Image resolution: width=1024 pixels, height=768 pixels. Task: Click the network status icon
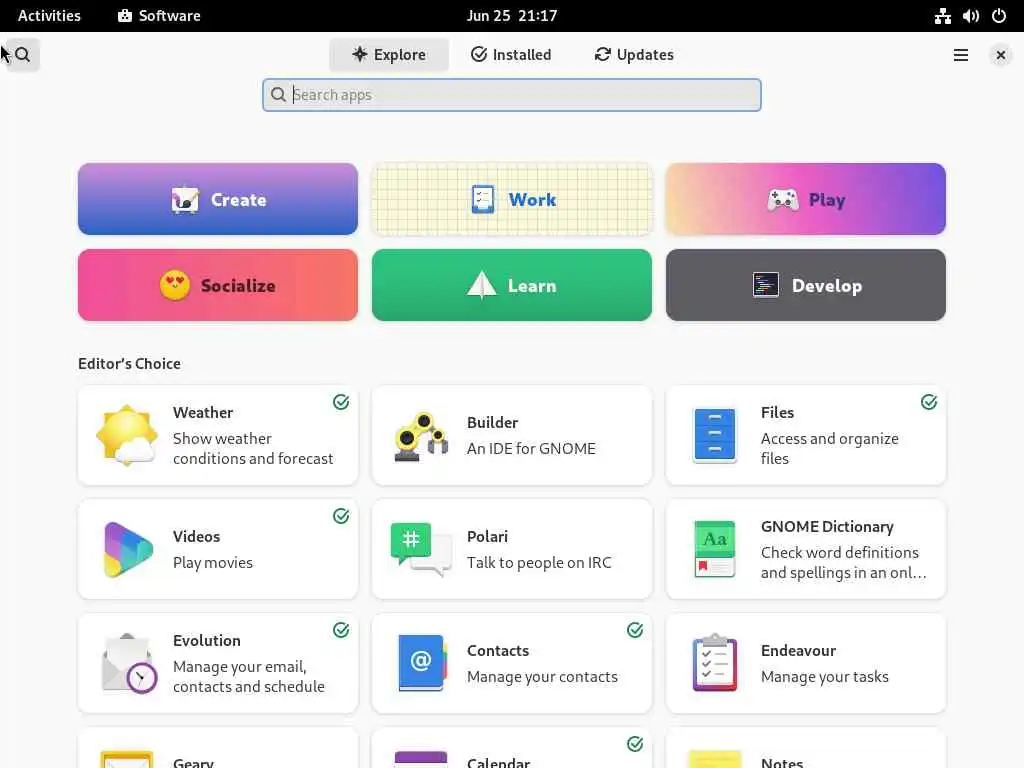(942, 16)
